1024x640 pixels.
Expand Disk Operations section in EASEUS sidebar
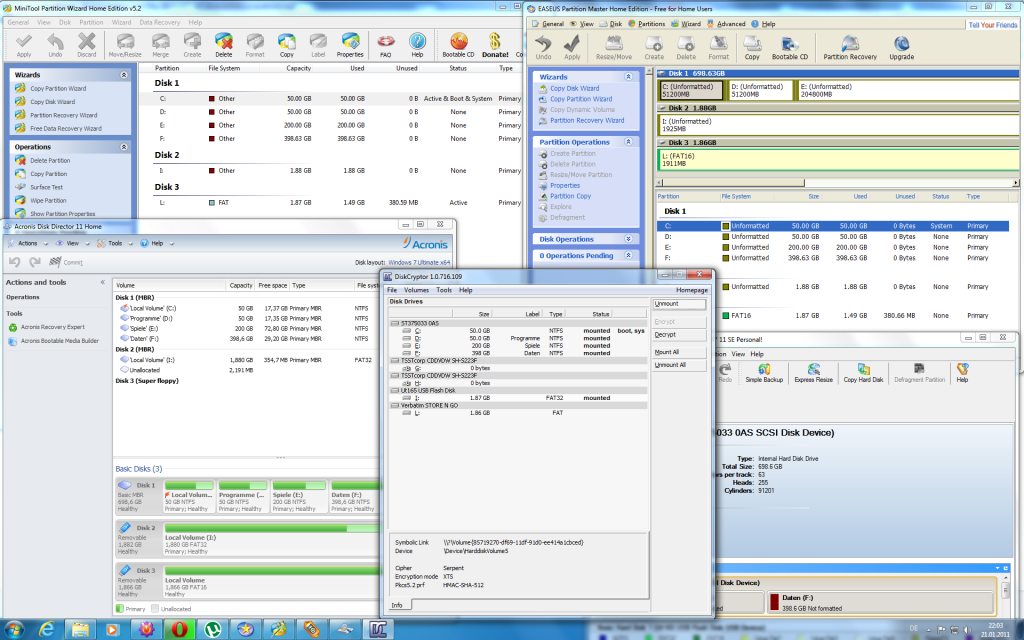coord(627,239)
